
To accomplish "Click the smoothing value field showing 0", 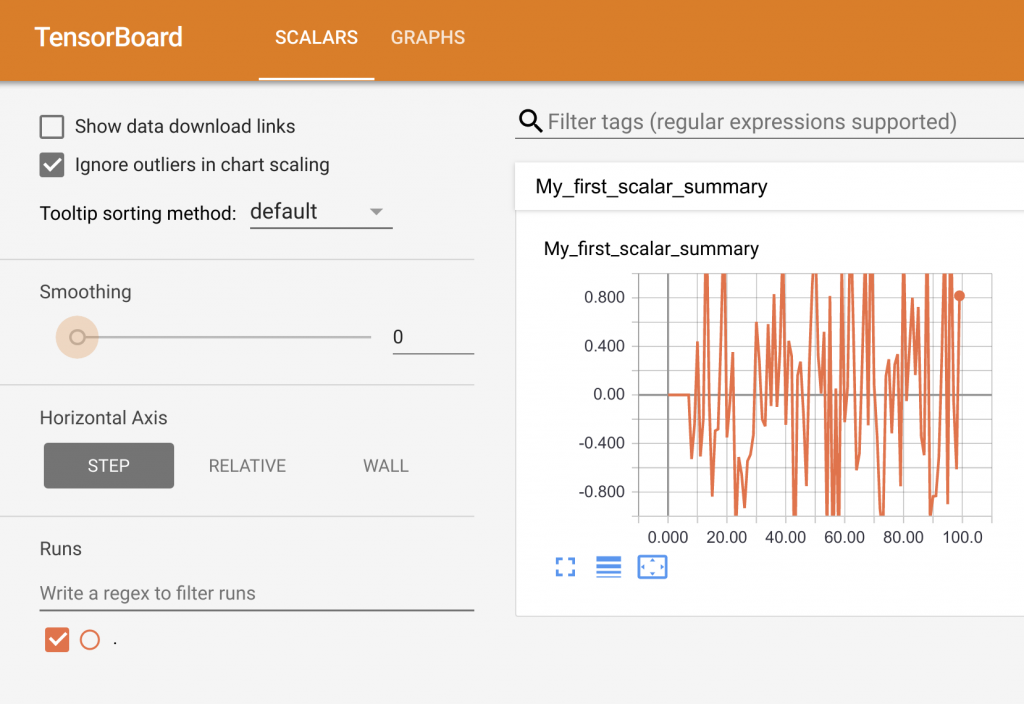I will click(x=432, y=337).
